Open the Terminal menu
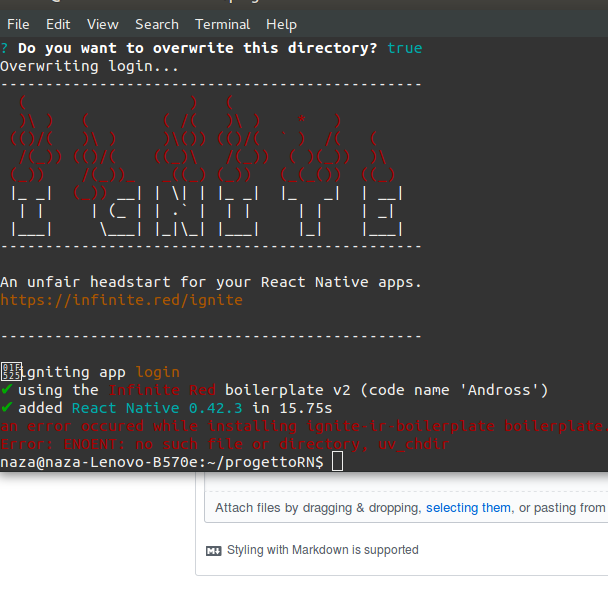608x607 pixels. [222, 24]
